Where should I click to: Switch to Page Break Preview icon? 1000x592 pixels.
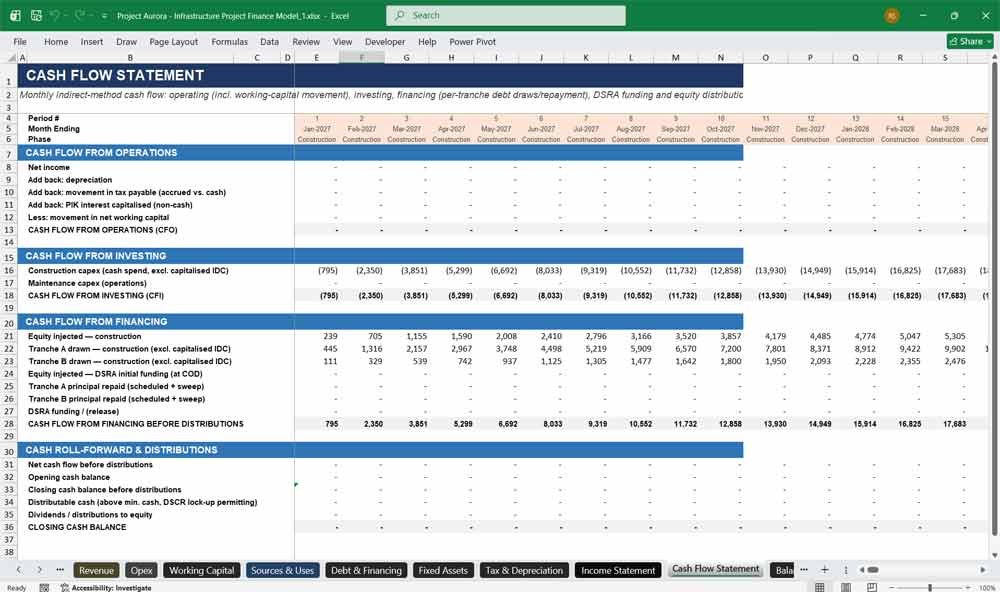(x=872, y=587)
